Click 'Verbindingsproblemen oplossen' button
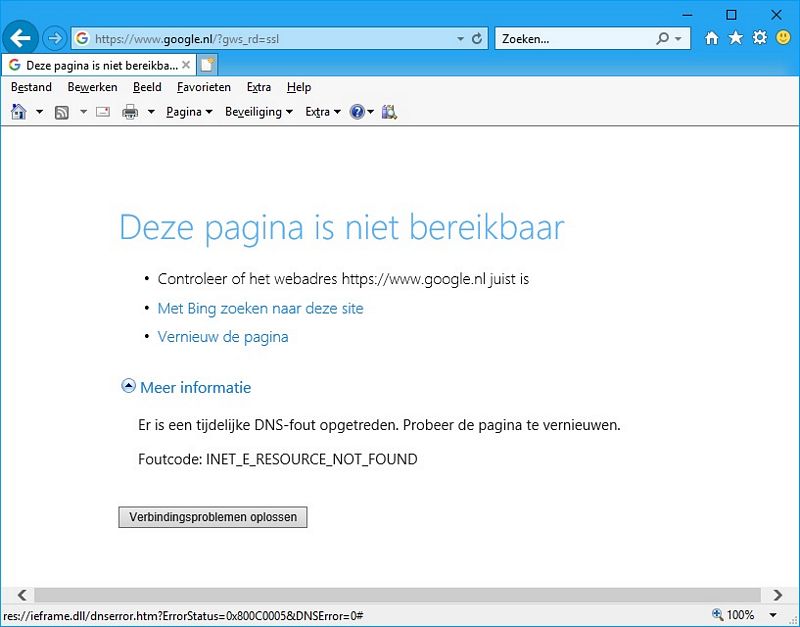The image size is (800, 627). tap(213, 517)
